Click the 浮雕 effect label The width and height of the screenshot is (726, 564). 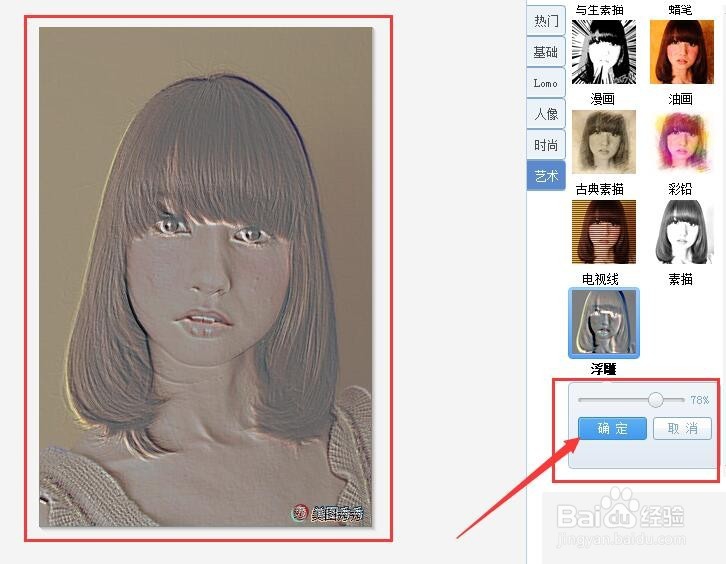point(603,369)
